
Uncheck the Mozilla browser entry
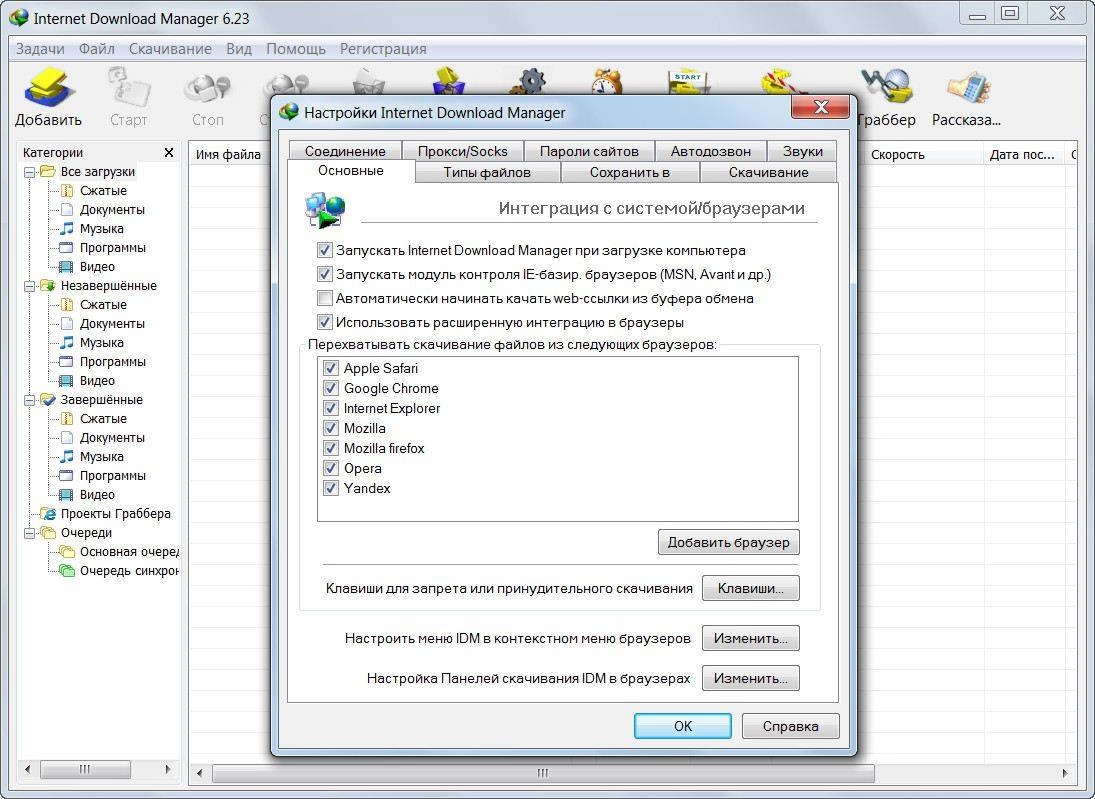pyautogui.click(x=330, y=428)
